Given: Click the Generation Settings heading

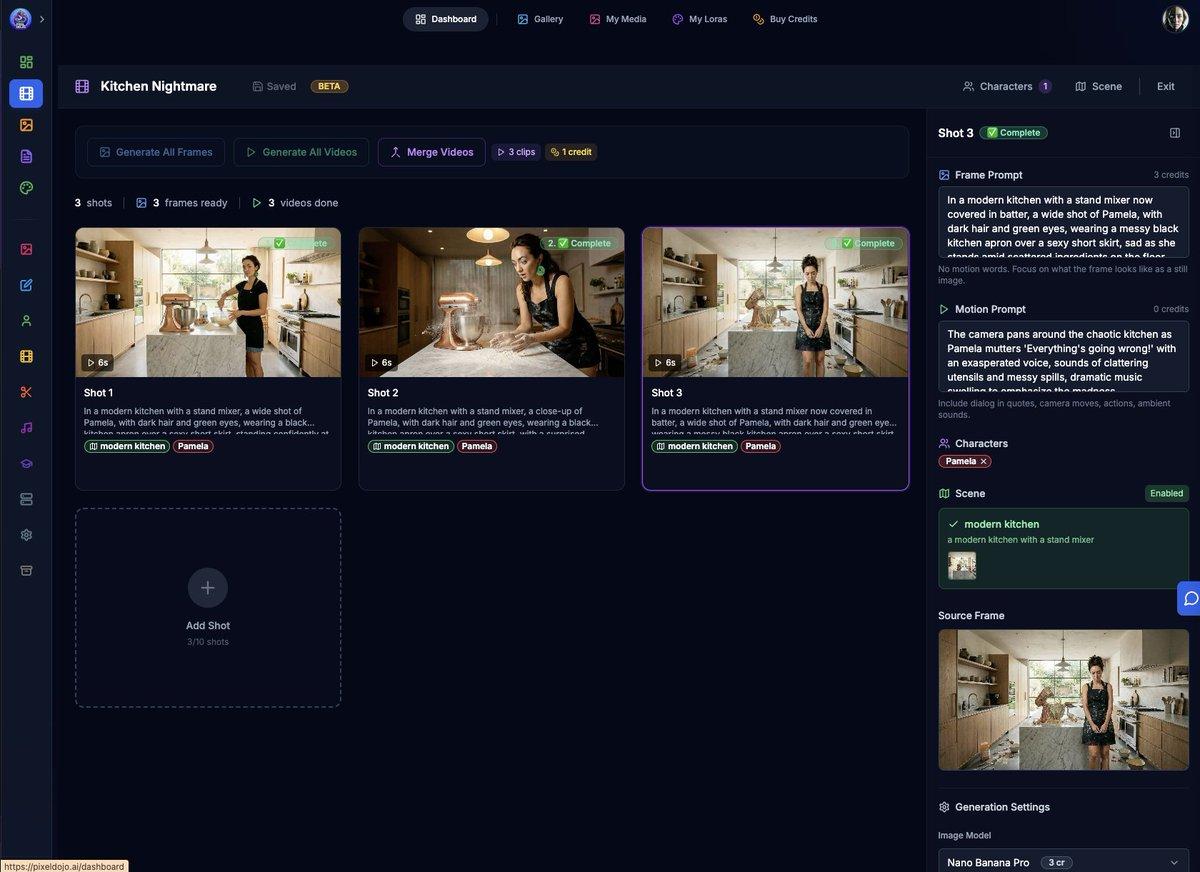Looking at the screenshot, I should (x=1002, y=807).
